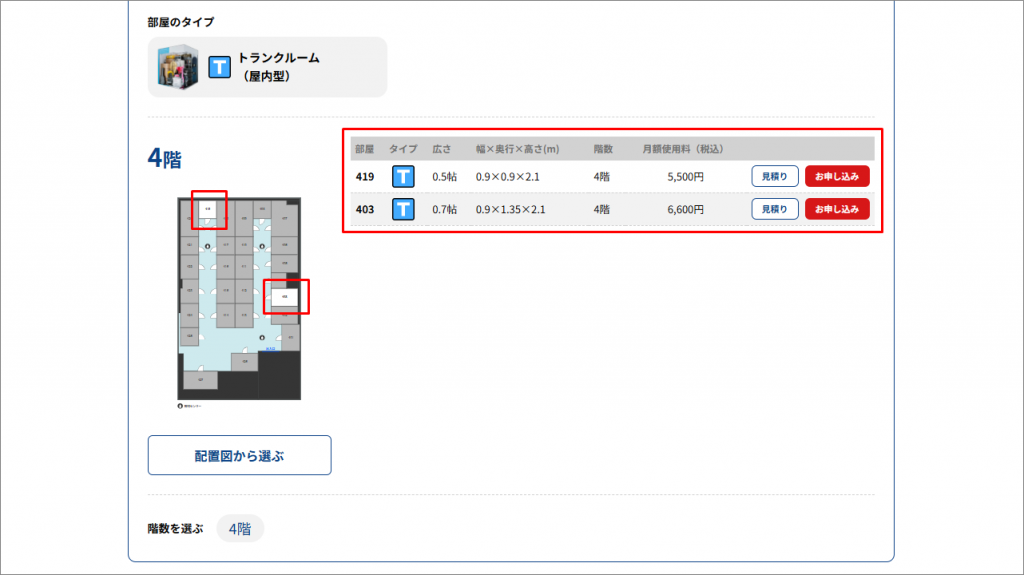Click the 5,500円 price cell
The width and height of the screenshot is (1024, 575).
coord(684,176)
